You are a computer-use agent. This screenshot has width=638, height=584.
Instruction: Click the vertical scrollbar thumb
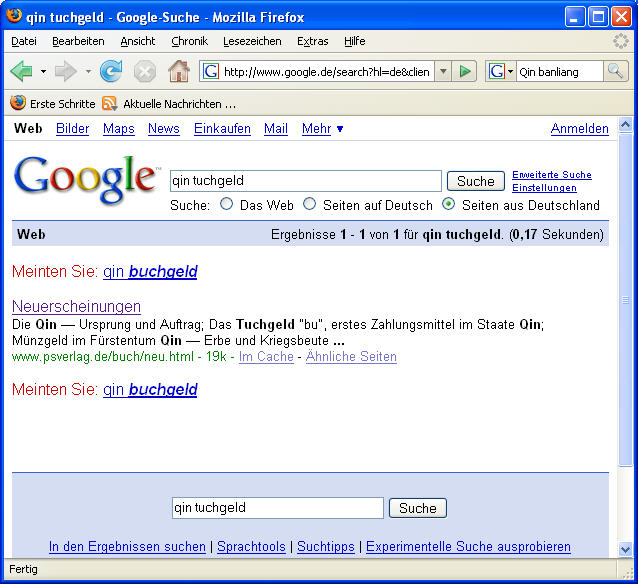[626, 300]
